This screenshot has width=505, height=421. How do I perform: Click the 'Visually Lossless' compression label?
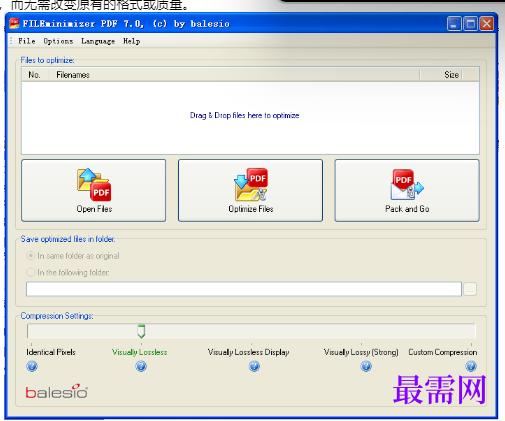139,352
